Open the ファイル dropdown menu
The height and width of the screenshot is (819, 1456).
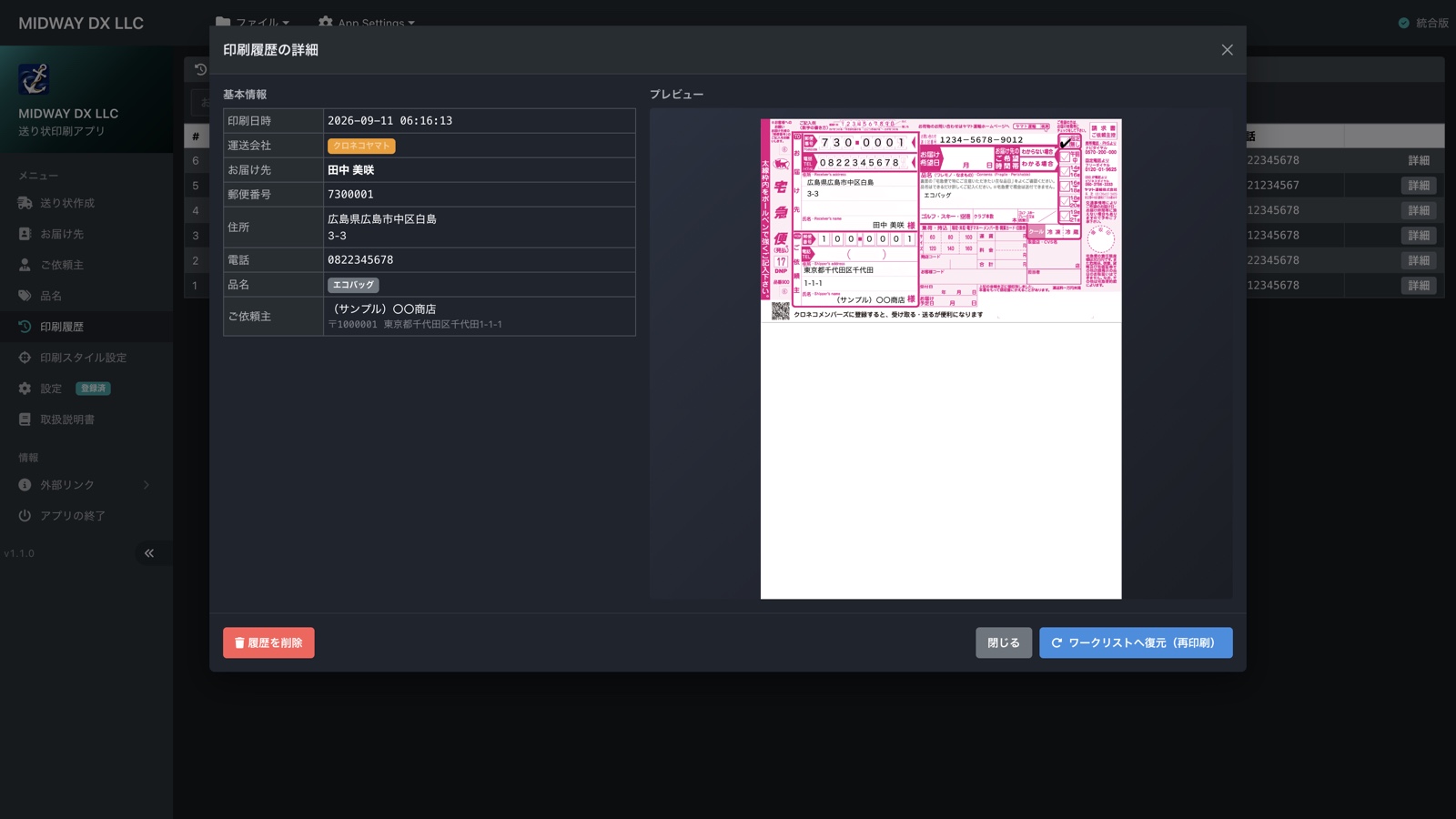253,23
